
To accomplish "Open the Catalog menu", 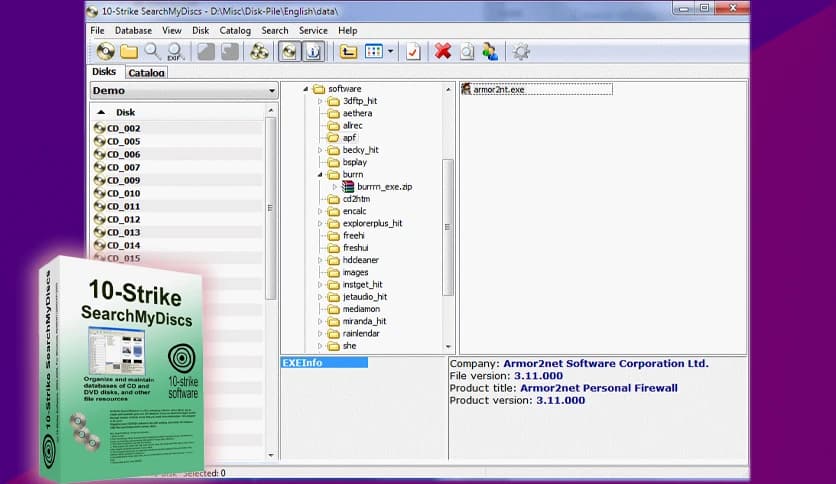I will point(235,30).
